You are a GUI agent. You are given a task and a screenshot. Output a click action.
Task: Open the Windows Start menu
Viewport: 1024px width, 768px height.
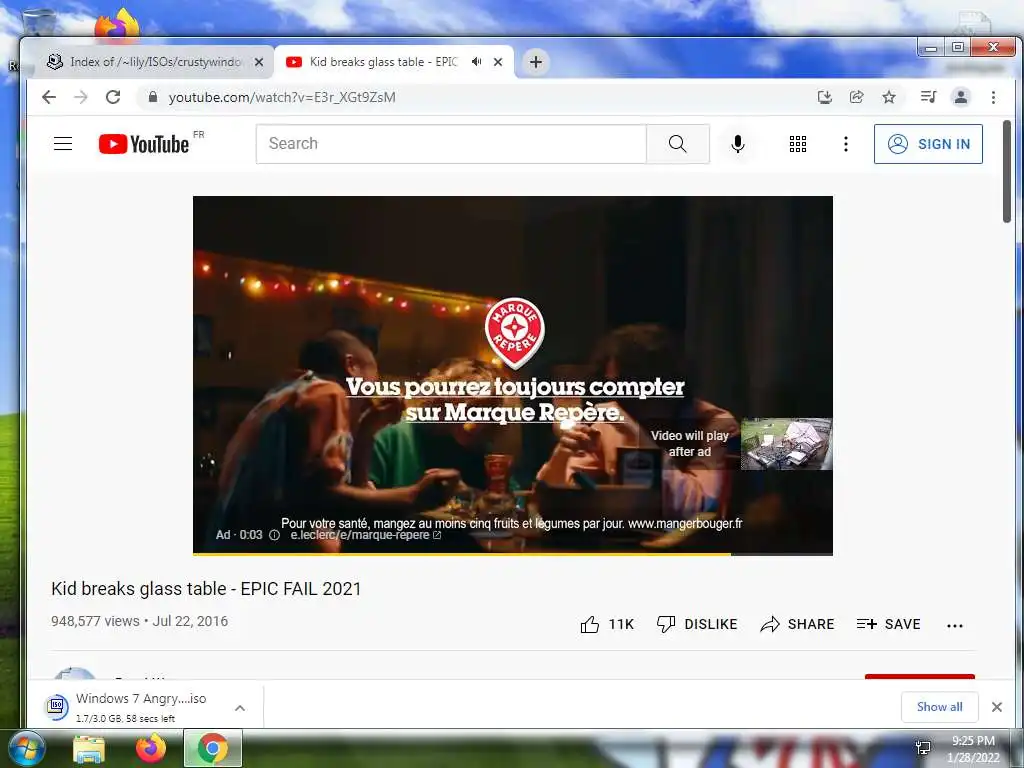pos(26,748)
